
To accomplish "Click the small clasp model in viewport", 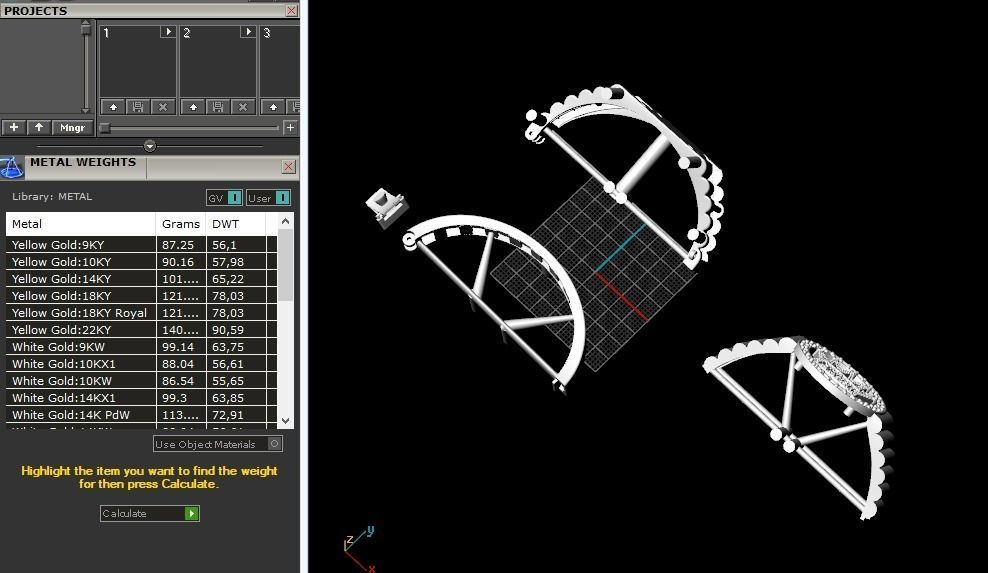I will 386,206.
